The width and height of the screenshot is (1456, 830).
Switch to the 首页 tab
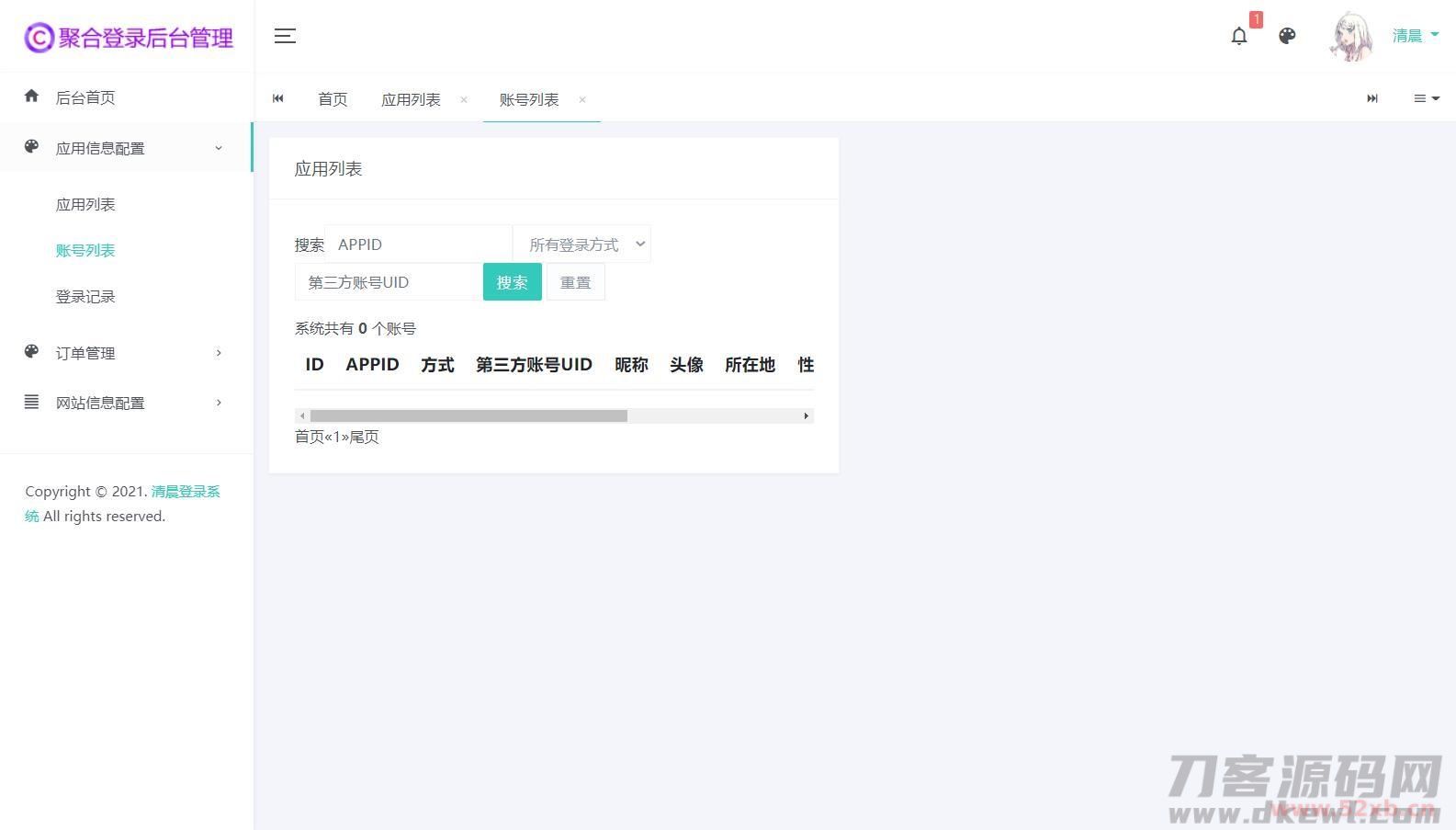coord(333,99)
